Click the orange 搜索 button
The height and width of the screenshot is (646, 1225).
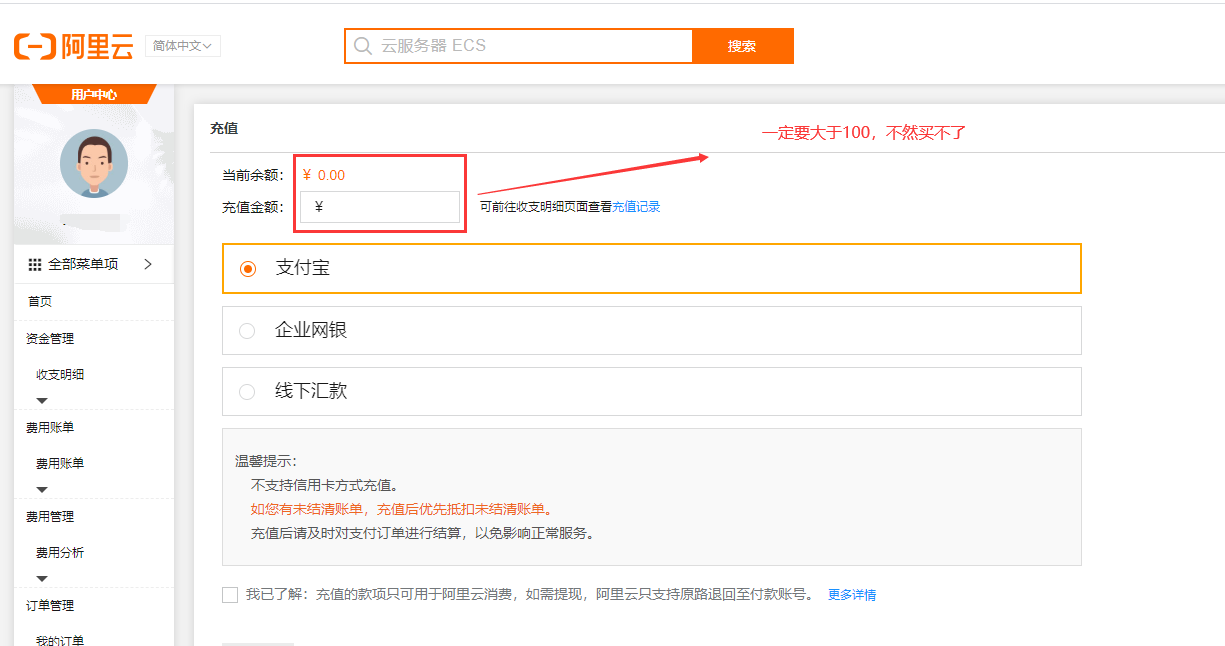coord(742,46)
